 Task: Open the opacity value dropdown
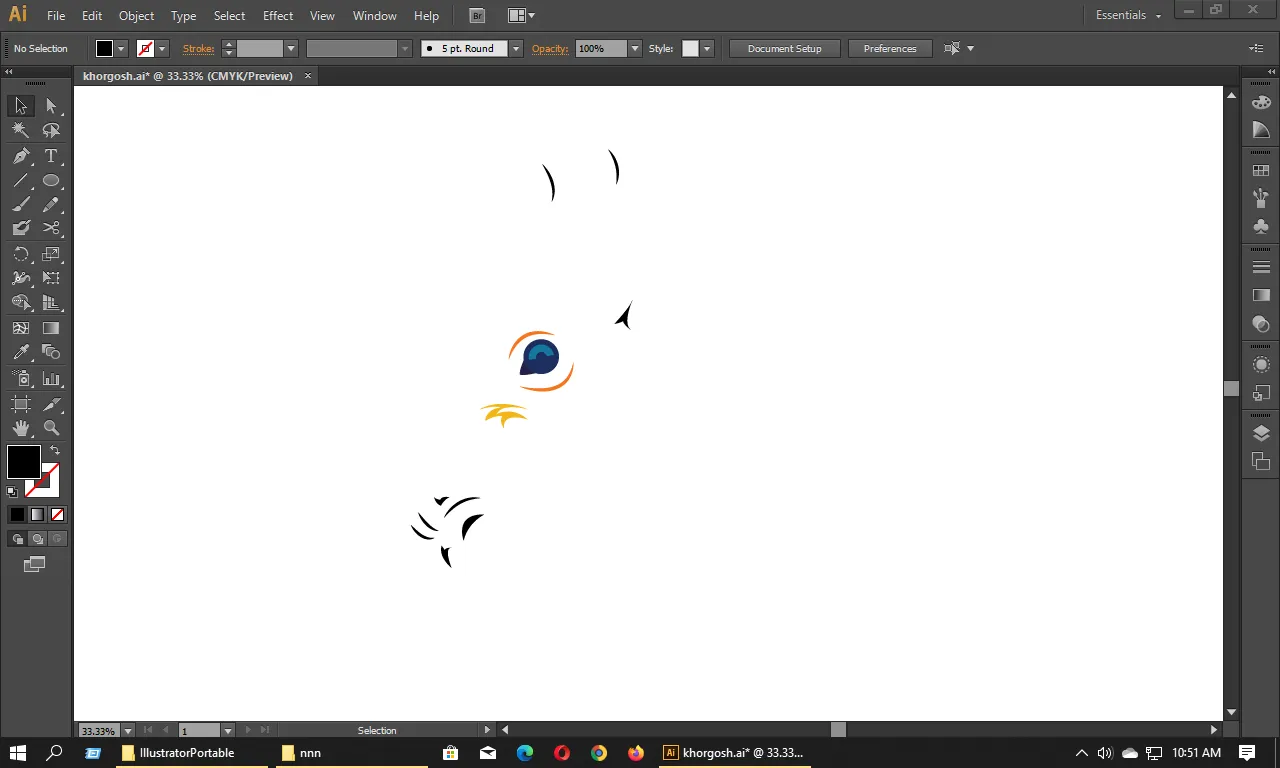click(634, 48)
